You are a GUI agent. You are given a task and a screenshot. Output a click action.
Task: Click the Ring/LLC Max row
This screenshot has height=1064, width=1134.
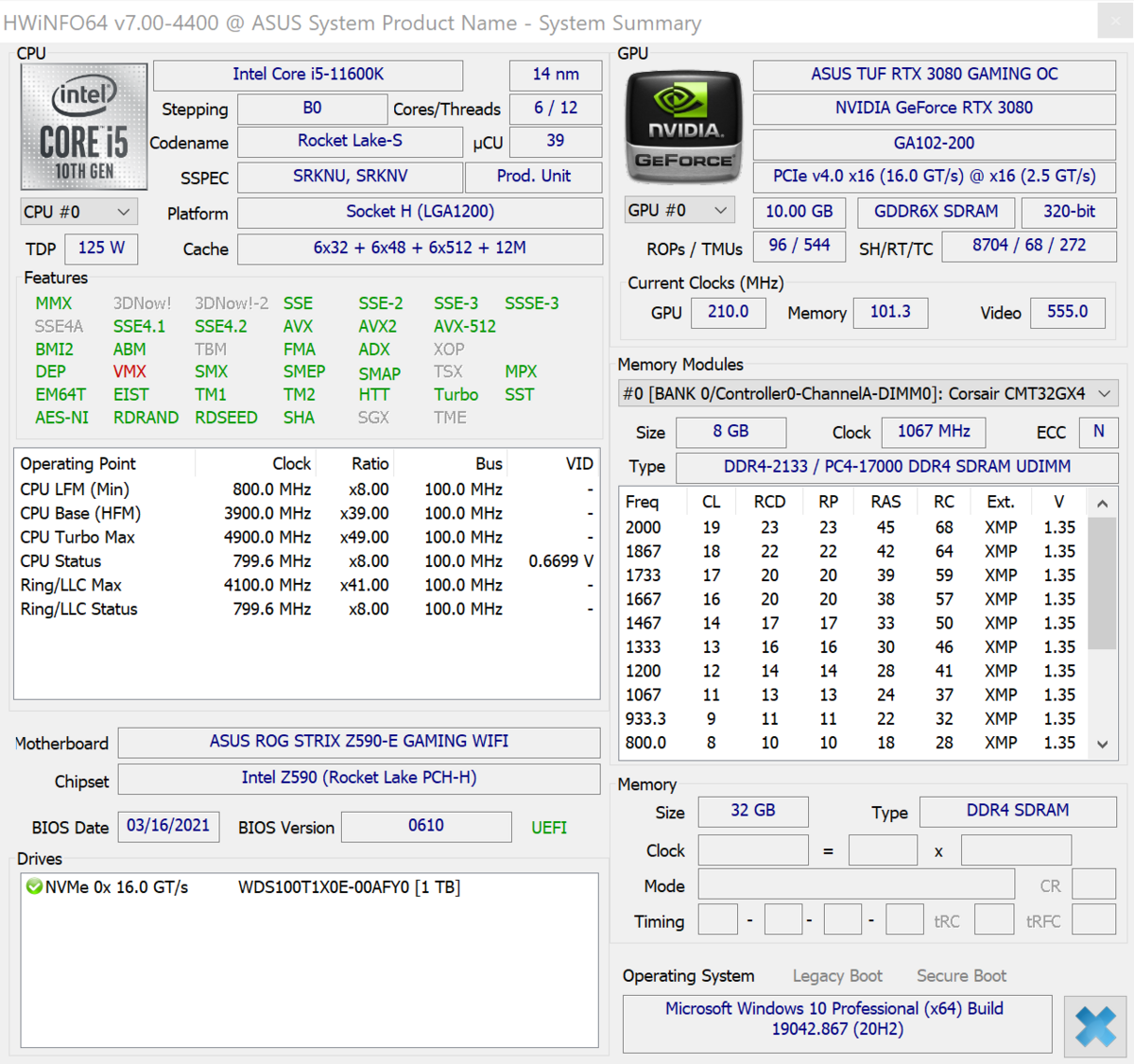307,586
